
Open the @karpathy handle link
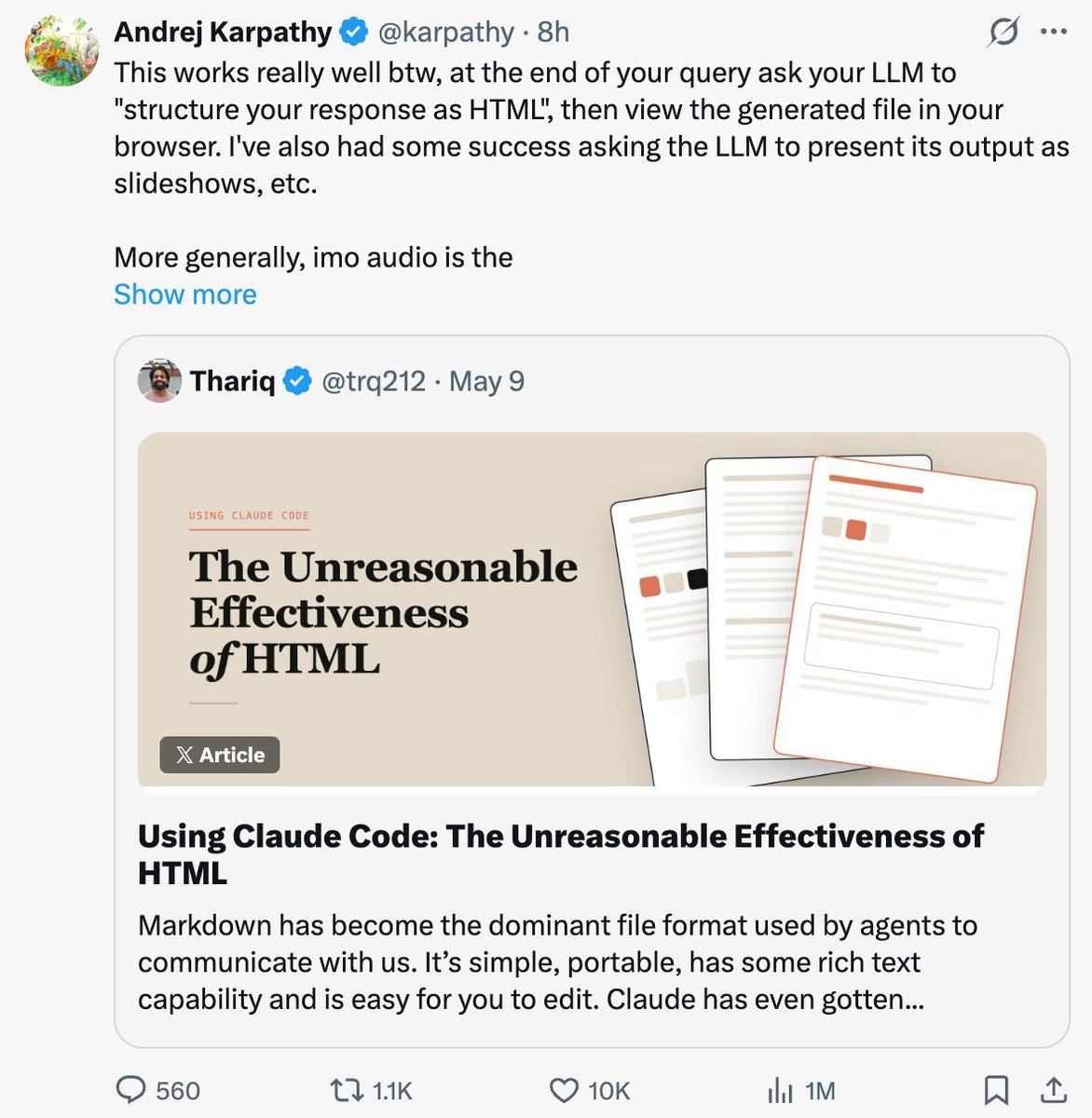tap(445, 33)
